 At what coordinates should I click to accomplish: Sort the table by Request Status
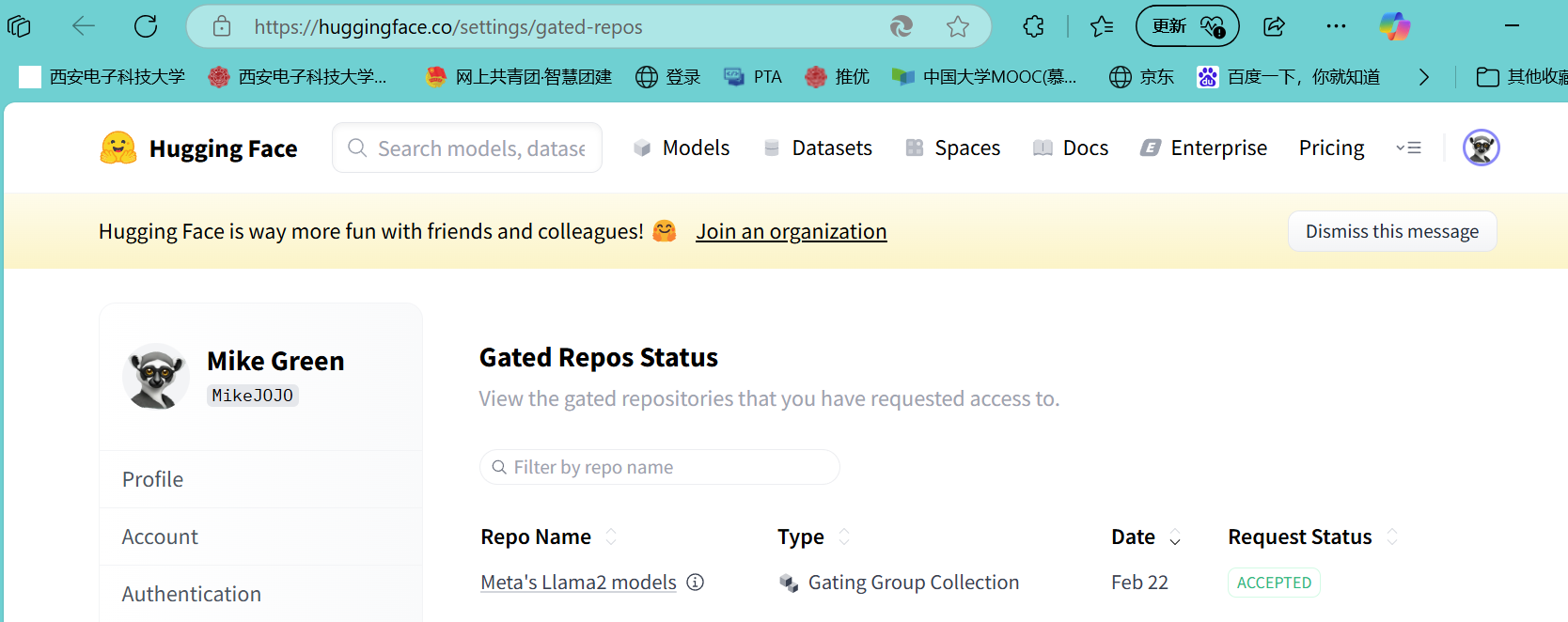[x=1392, y=536]
